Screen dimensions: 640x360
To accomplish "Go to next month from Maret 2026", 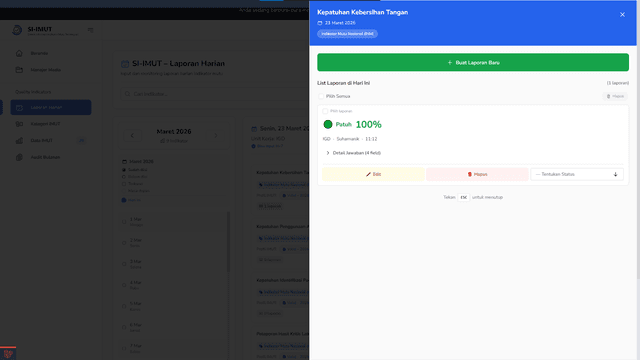I will pos(216,136).
